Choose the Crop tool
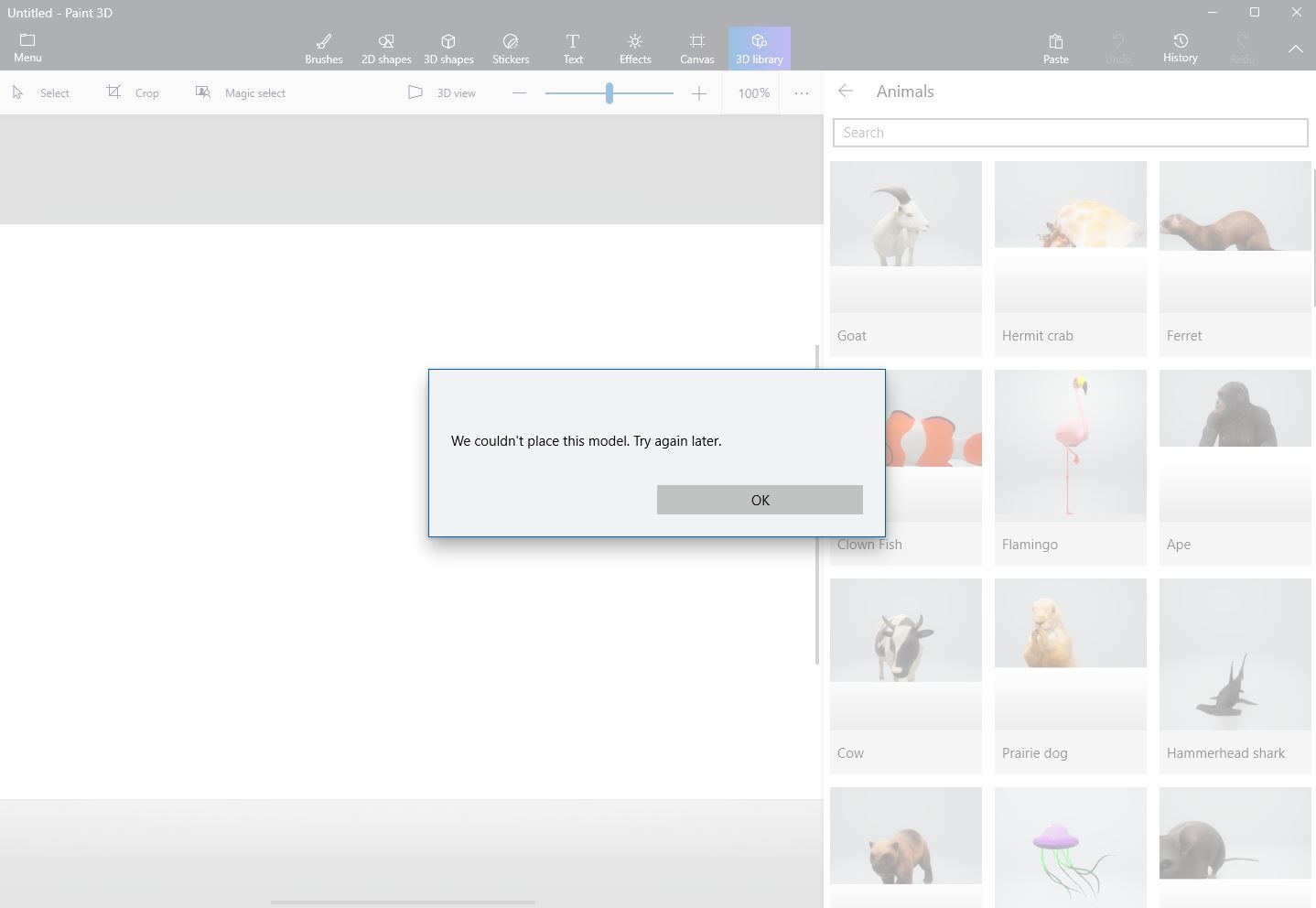 tap(134, 92)
